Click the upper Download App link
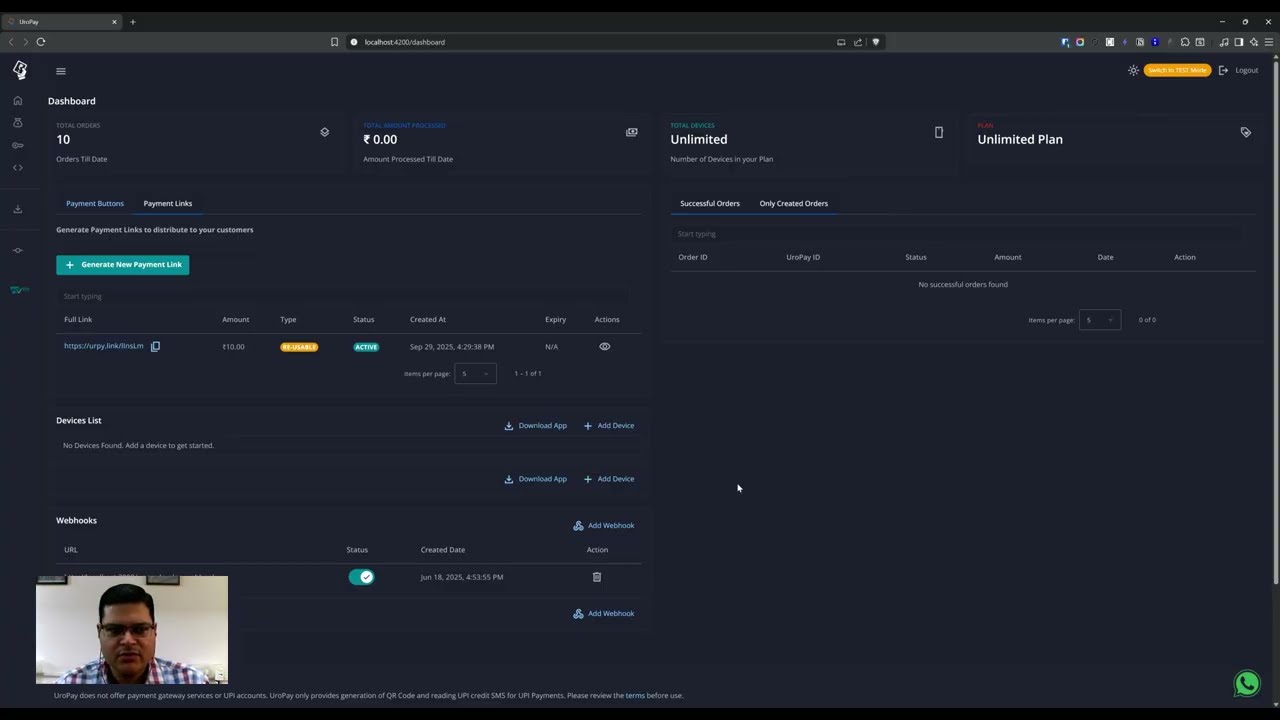Screen dimensions: 1280x720 [535, 426]
